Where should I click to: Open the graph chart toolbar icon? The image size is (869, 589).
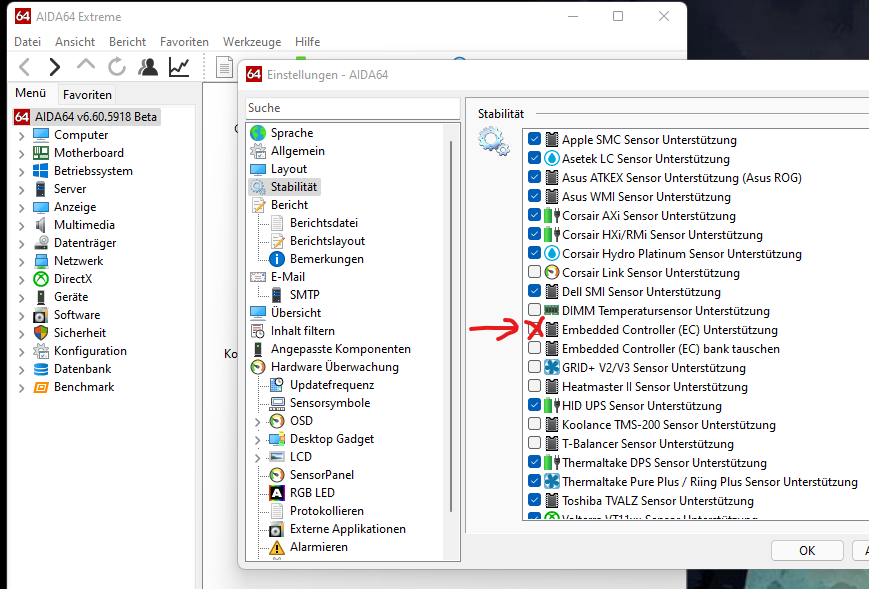tap(179, 67)
